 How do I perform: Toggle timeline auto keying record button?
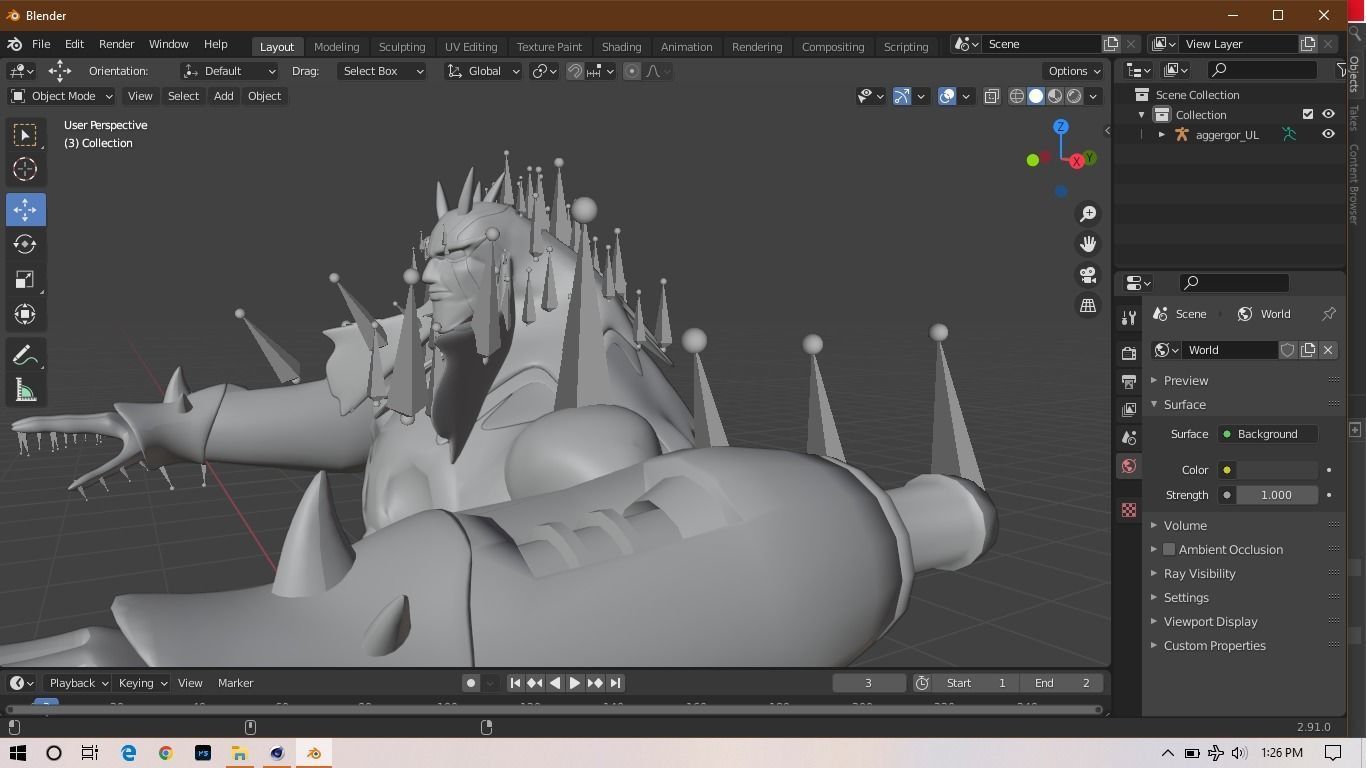click(x=471, y=683)
